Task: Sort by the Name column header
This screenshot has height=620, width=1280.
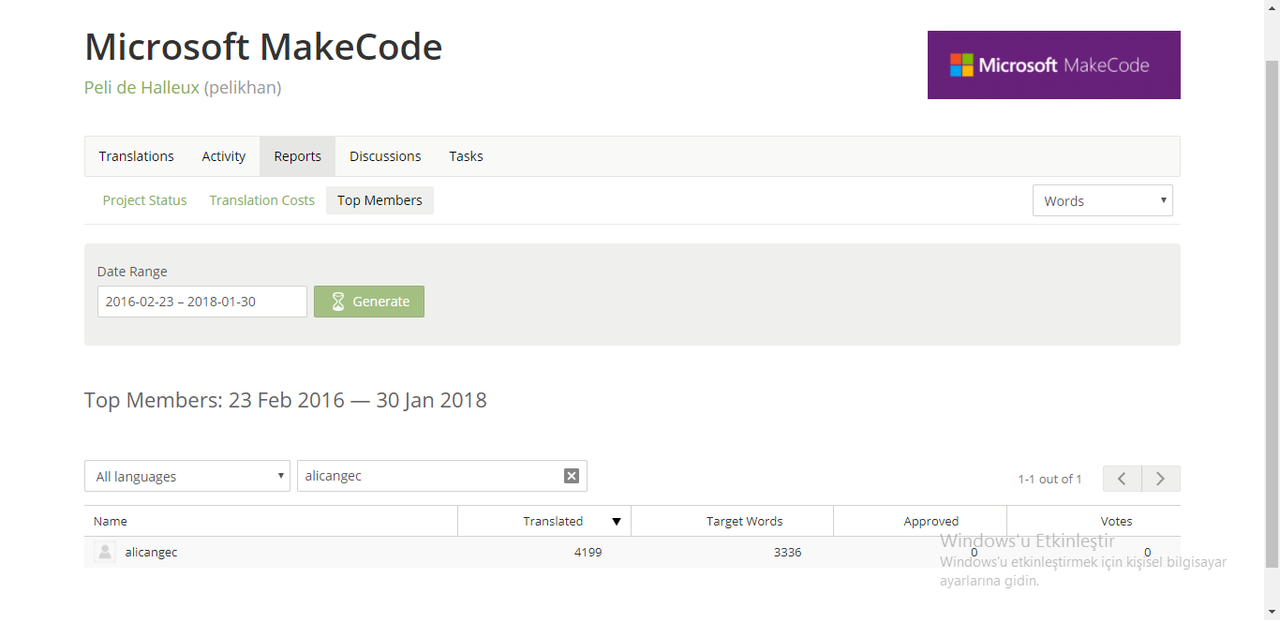Action: pyautogui.click(x=271, y=521)
